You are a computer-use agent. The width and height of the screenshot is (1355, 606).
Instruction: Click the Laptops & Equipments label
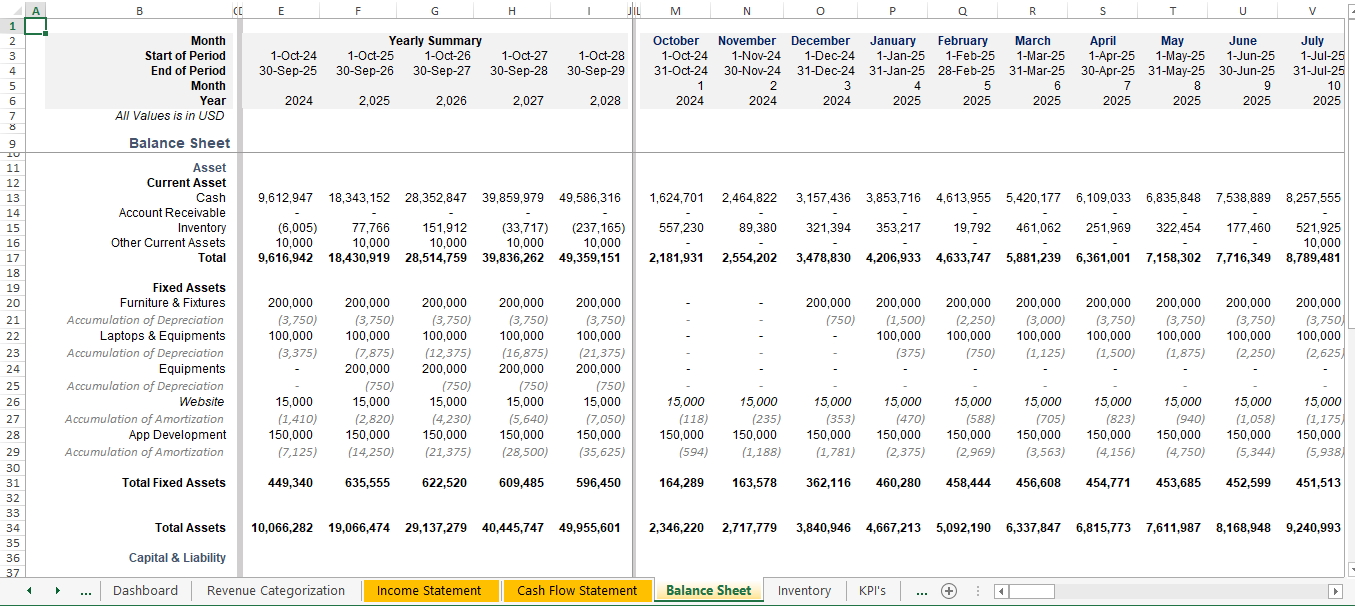coord(163,336)
